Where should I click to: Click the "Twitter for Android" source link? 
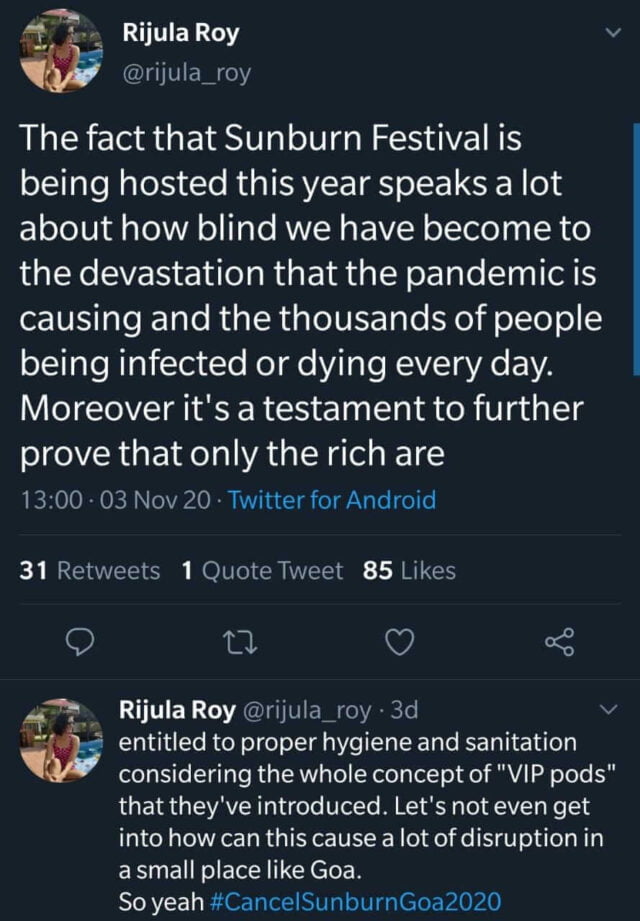(x=332, y=500)
